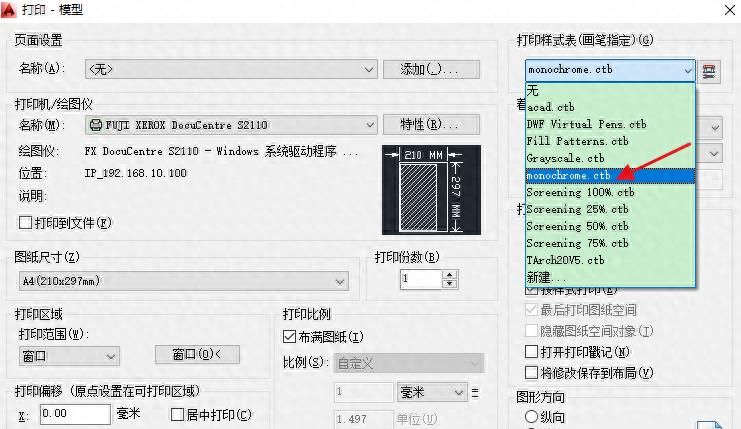Toggle 隐藏图纸空间对象(J) checkbox
Screen dimensions: 741x429
click(531, 331)
